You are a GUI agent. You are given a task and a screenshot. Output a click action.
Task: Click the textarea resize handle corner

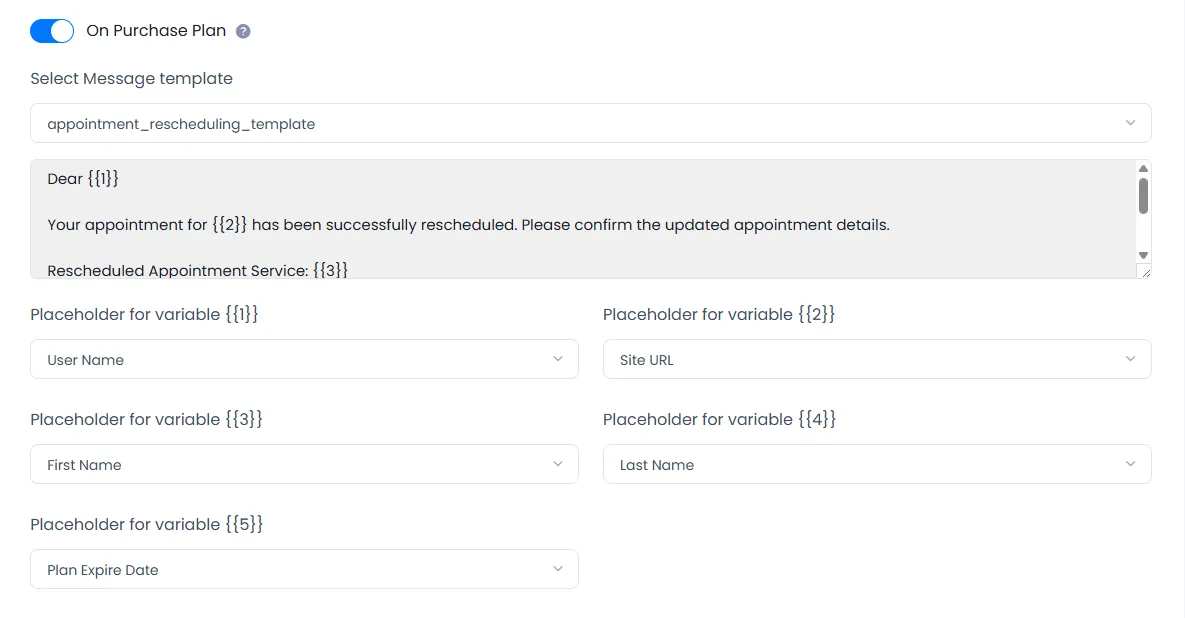(x=1144, y=272)
